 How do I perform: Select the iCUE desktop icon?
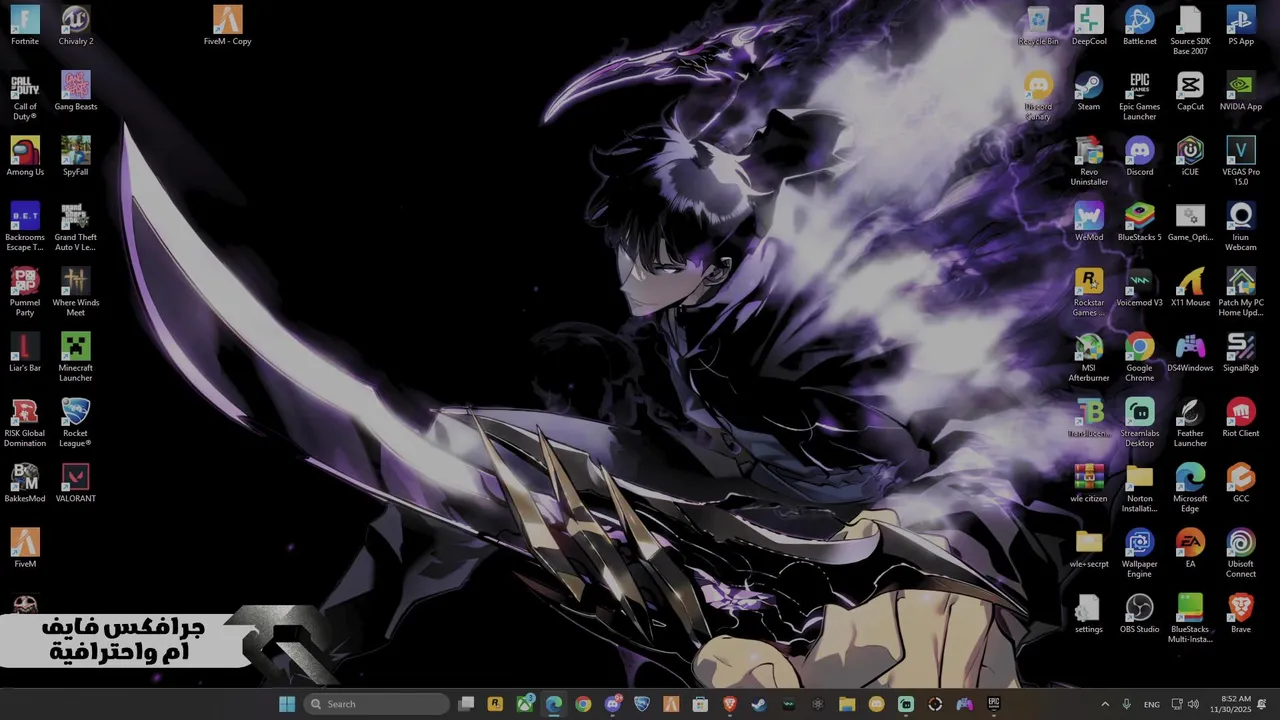click(1190, 156)
